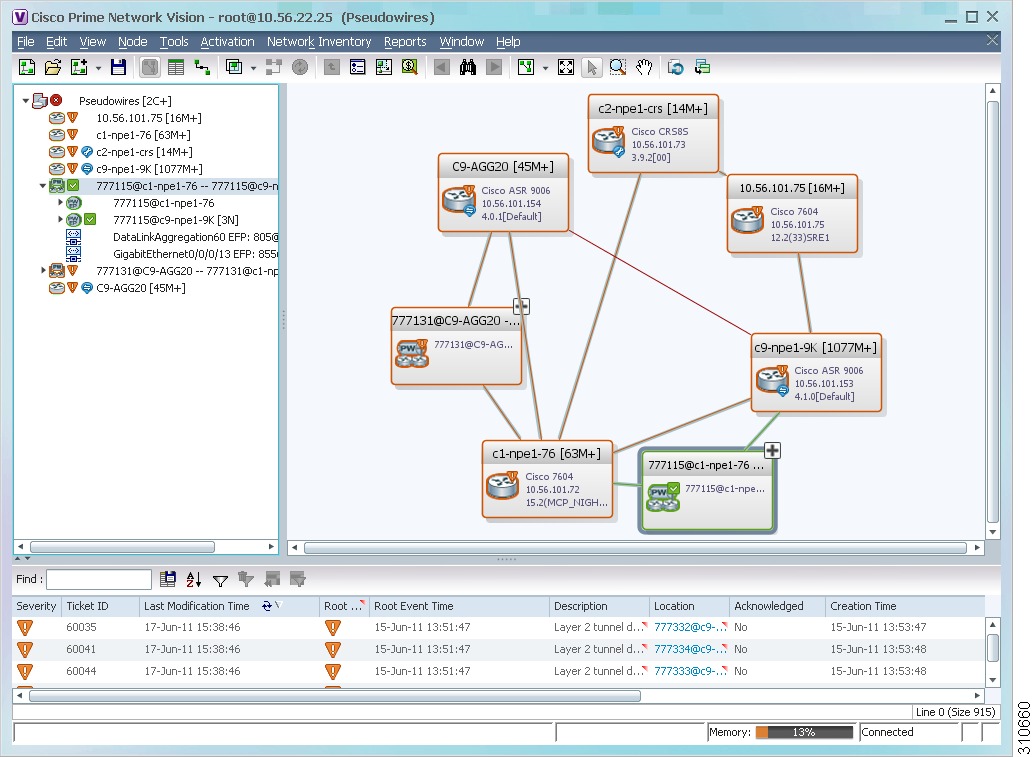Expand the 777115@c1-npe1-76 aggregation plus button
The width and height of the screenshot is (1033, 757).
point(772,451)
